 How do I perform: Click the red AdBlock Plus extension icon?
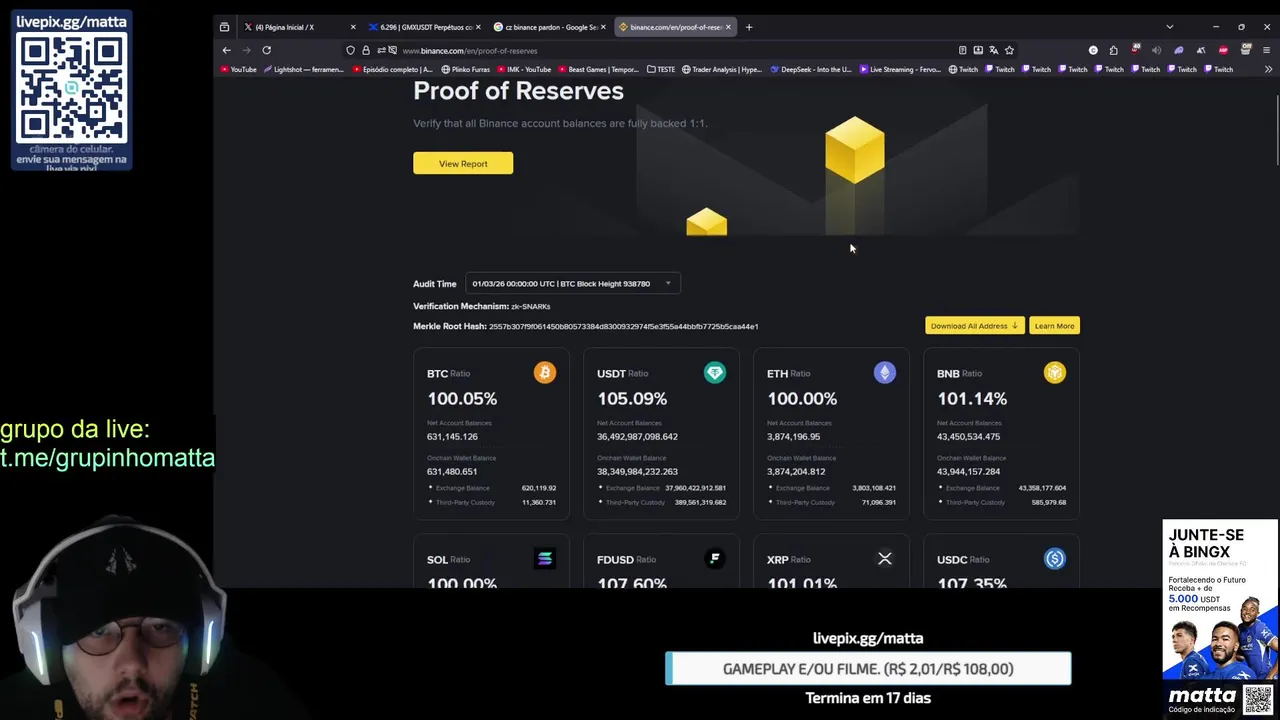(1222, 50)
